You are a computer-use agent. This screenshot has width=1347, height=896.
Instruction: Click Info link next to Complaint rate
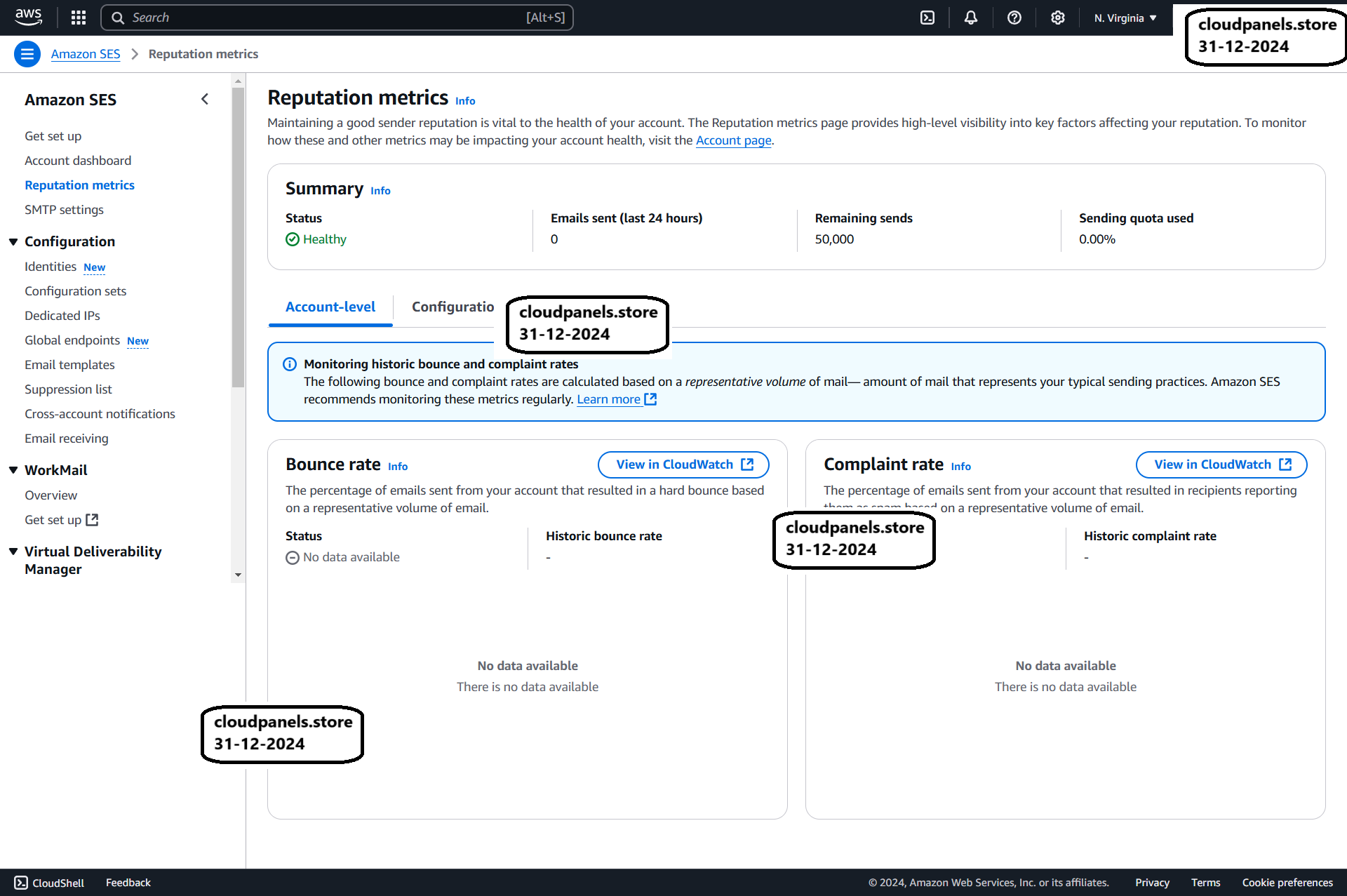pyautogui.click(x=961, y=467)
